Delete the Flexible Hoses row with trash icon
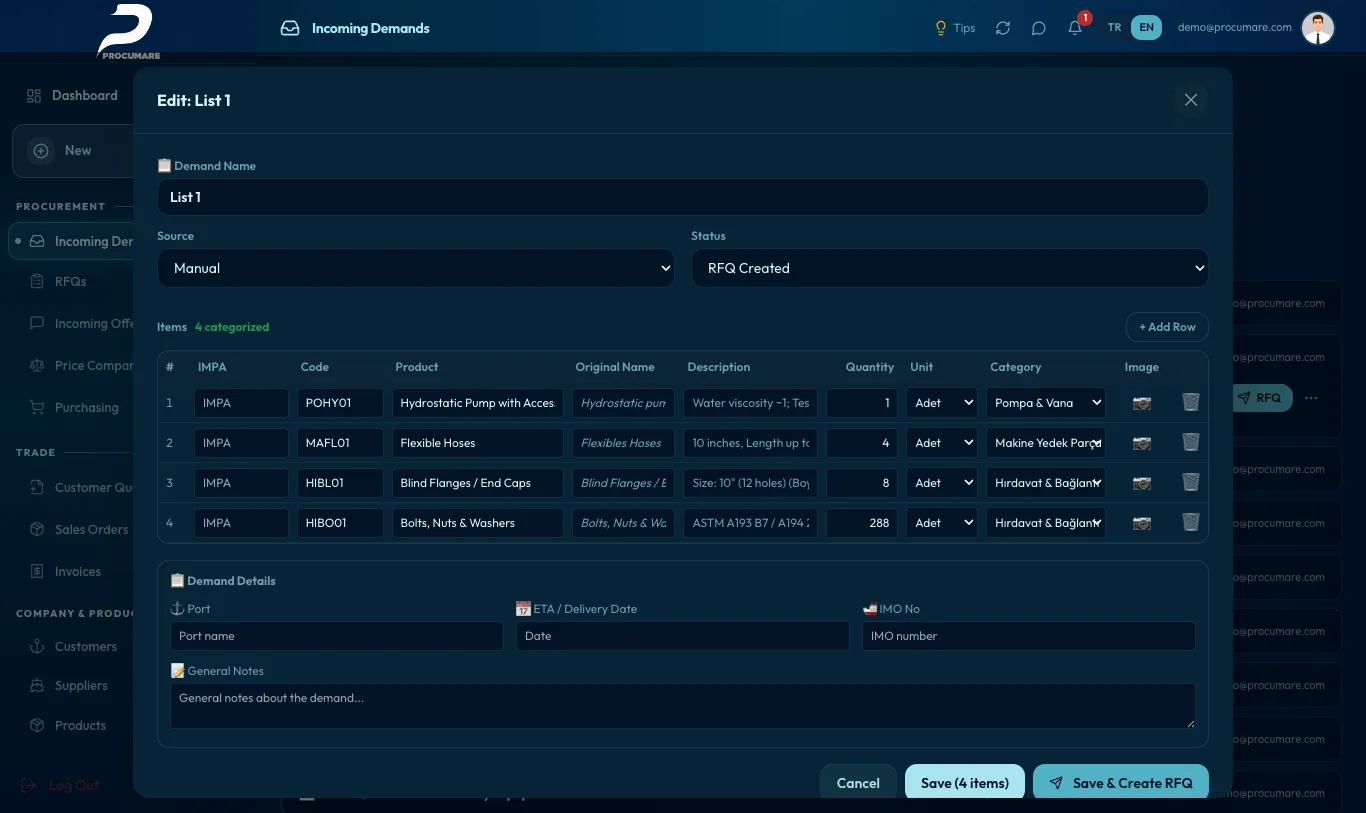Screen dimensions: 1366x813 click(x=1190, y=442)
